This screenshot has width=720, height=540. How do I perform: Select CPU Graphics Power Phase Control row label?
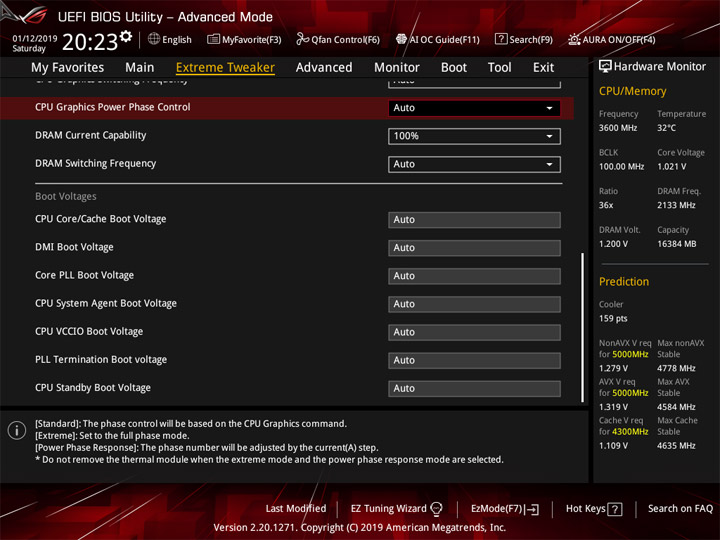point(112,107)
